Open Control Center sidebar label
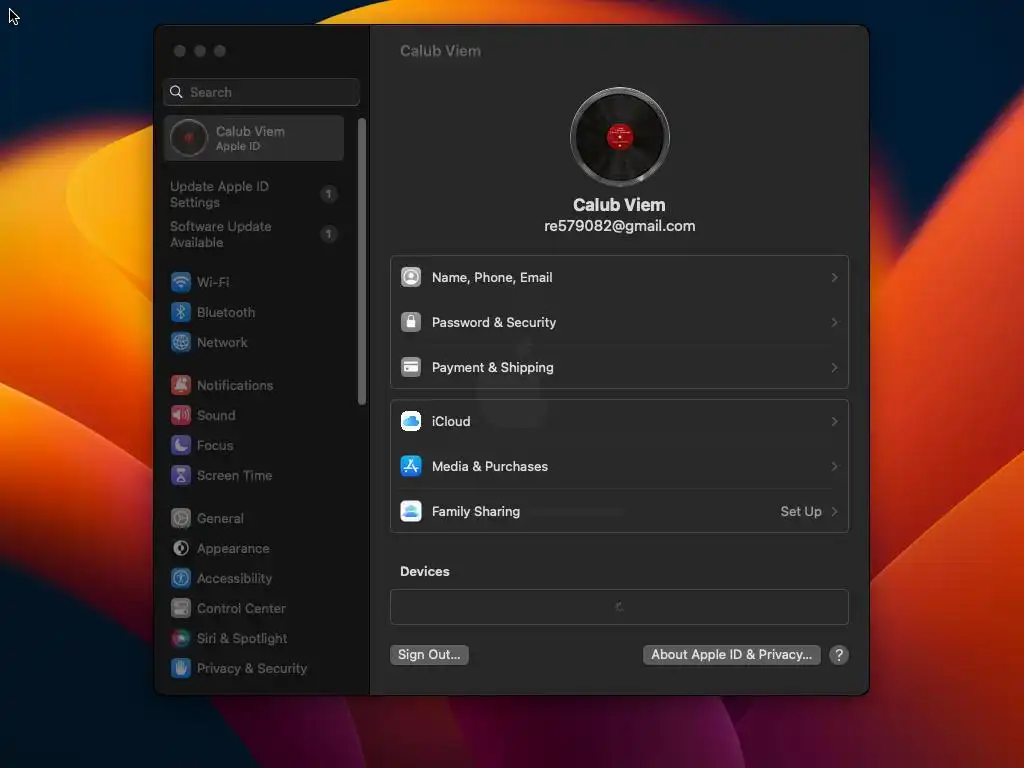 click(x=241, y=609)
